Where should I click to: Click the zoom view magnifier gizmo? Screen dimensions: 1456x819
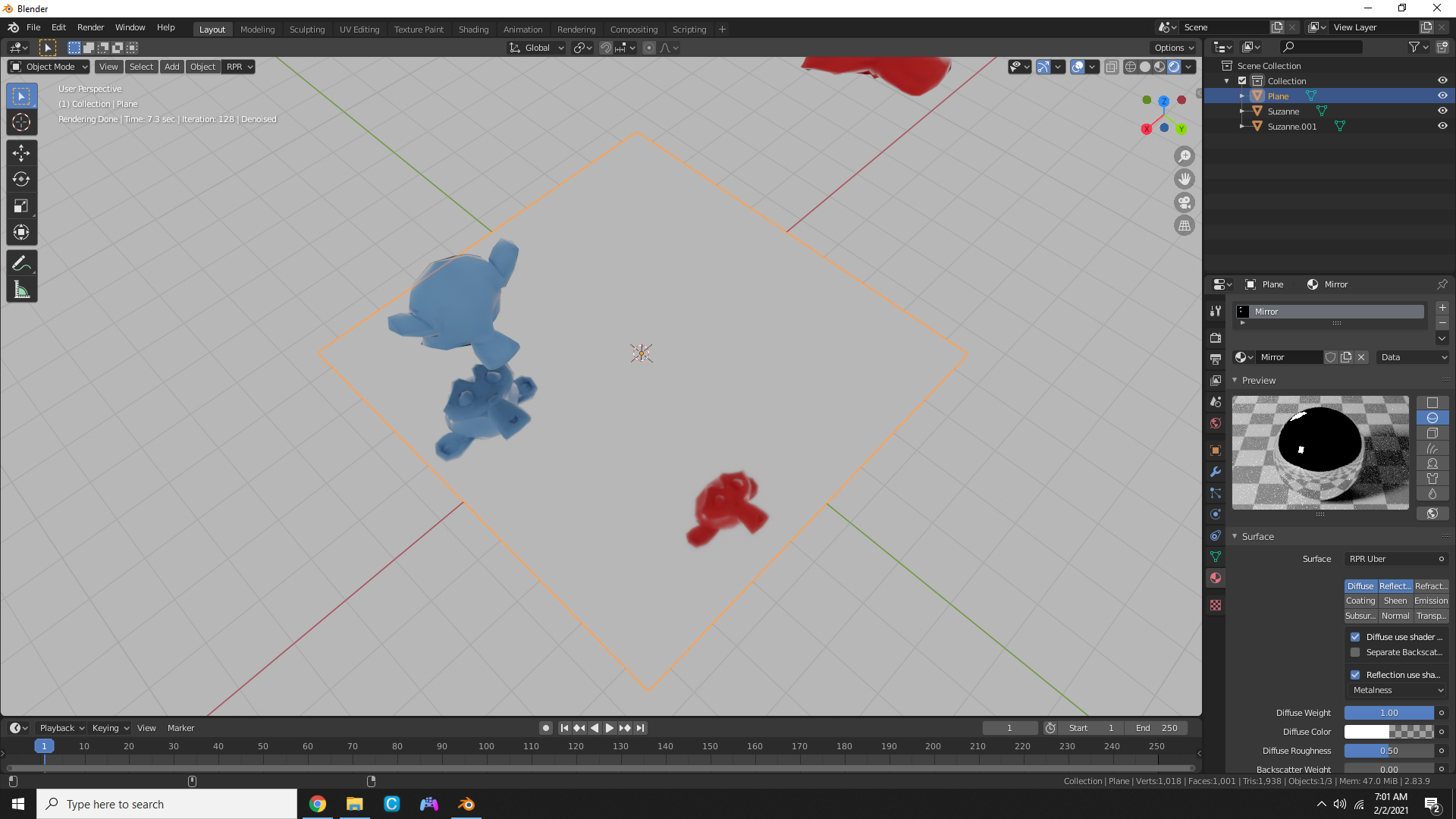click(x=1184, y=156)
